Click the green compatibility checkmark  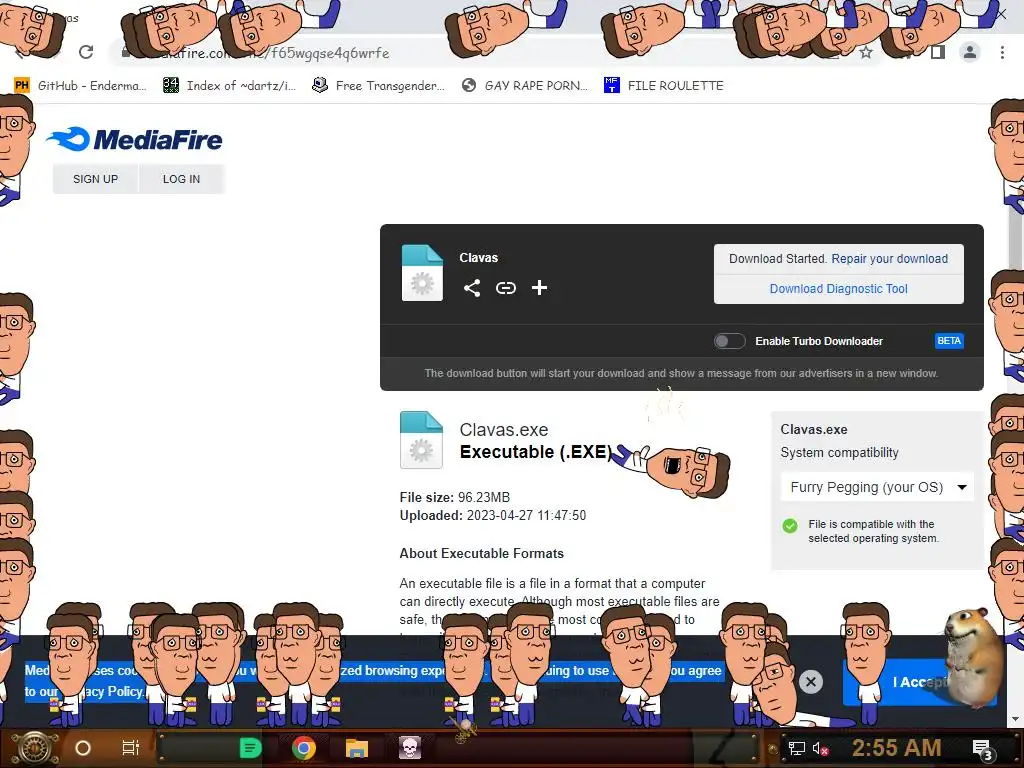coord(790,526)
